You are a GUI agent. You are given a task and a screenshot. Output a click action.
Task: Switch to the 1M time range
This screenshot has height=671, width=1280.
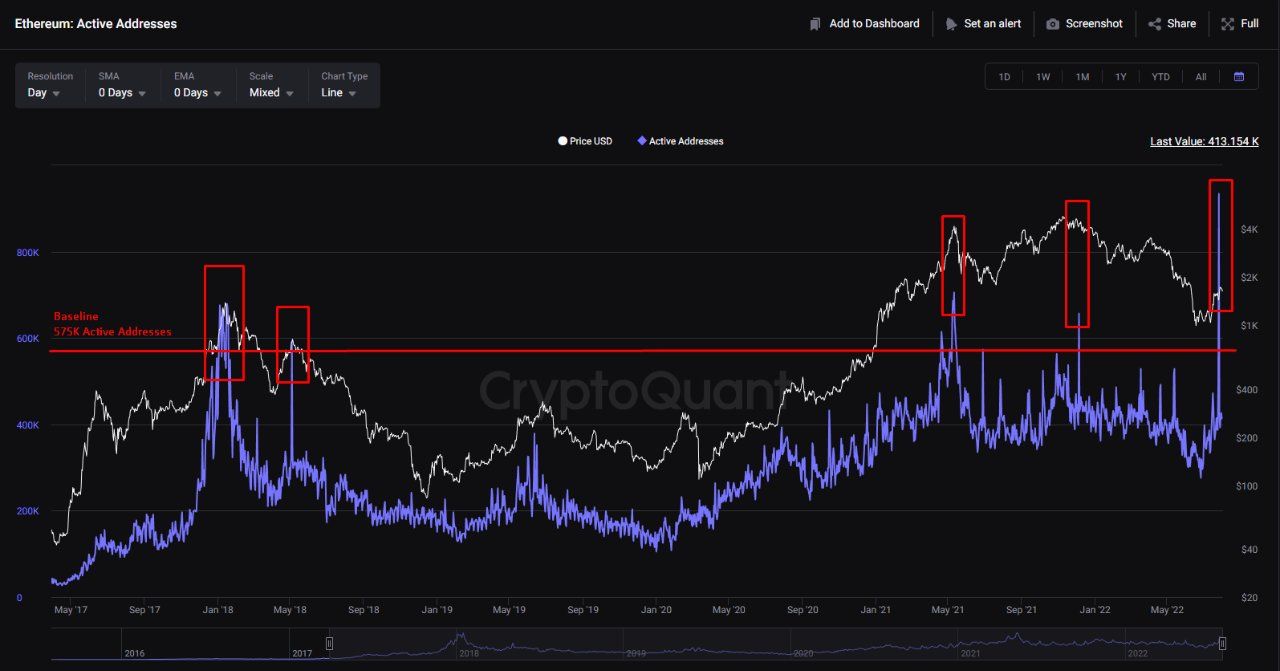click(1082, 77)
